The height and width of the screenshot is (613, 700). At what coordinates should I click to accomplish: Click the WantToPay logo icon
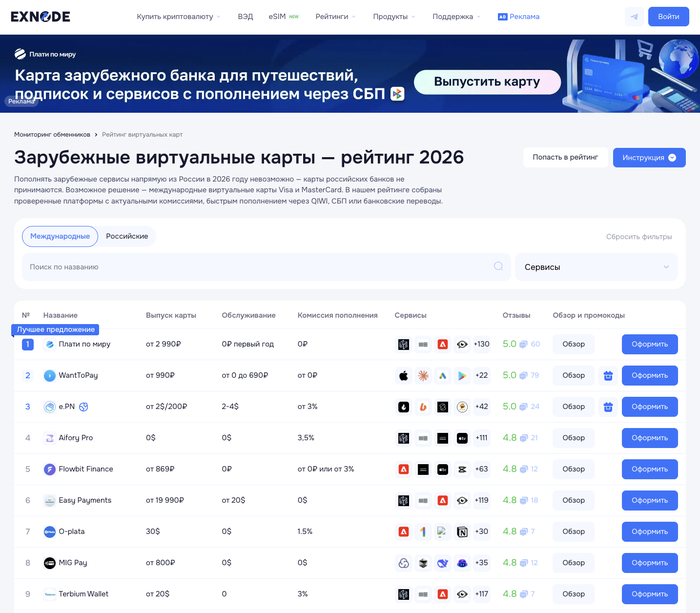(x=50, y=375)
